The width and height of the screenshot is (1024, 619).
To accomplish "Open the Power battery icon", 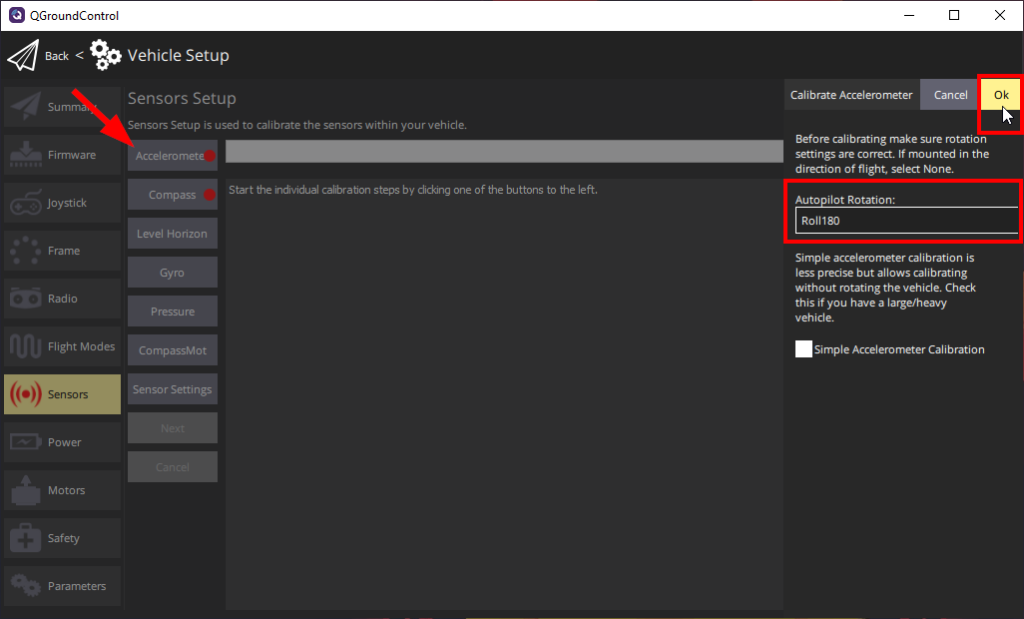I will click(x=25, y=442).
